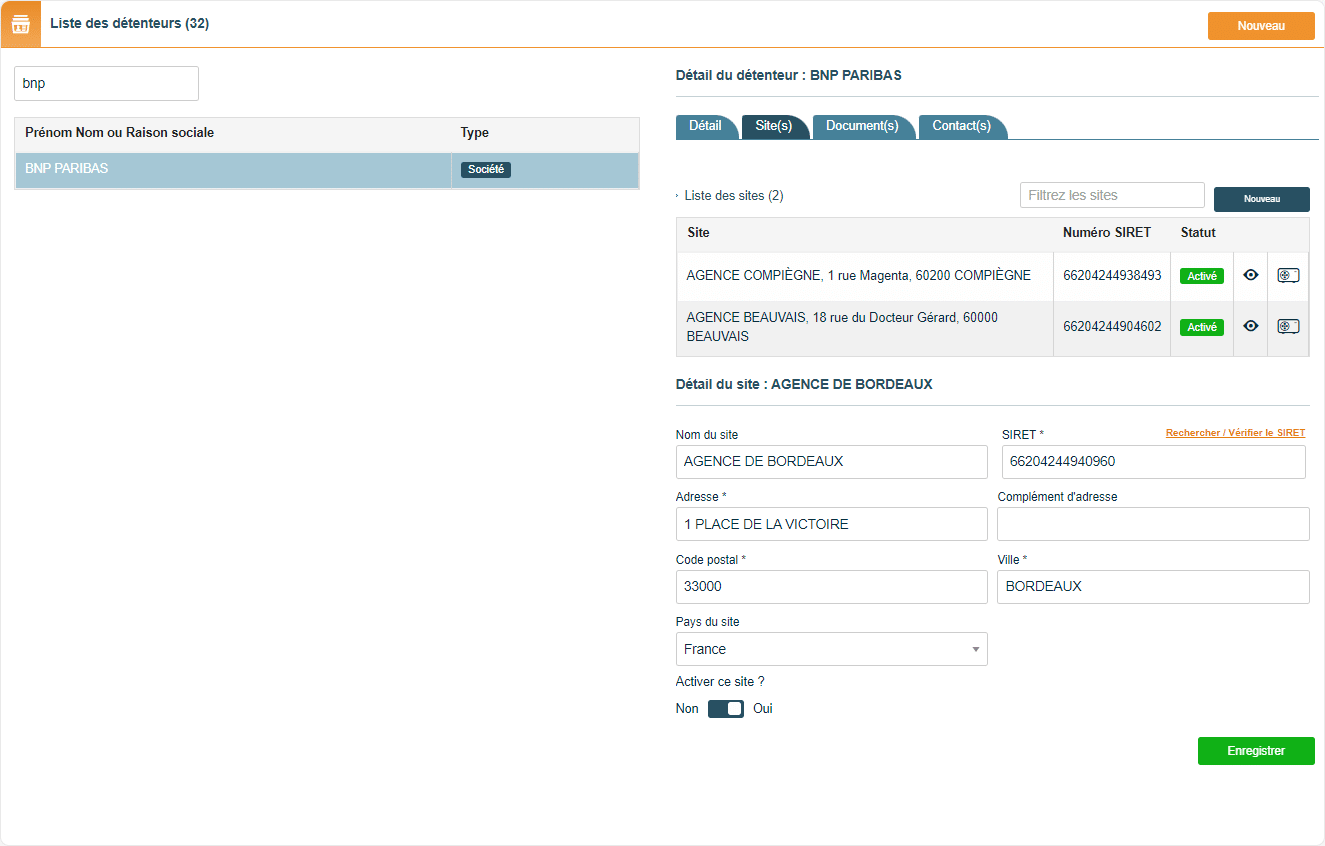Click the Adresse input field

832,524
